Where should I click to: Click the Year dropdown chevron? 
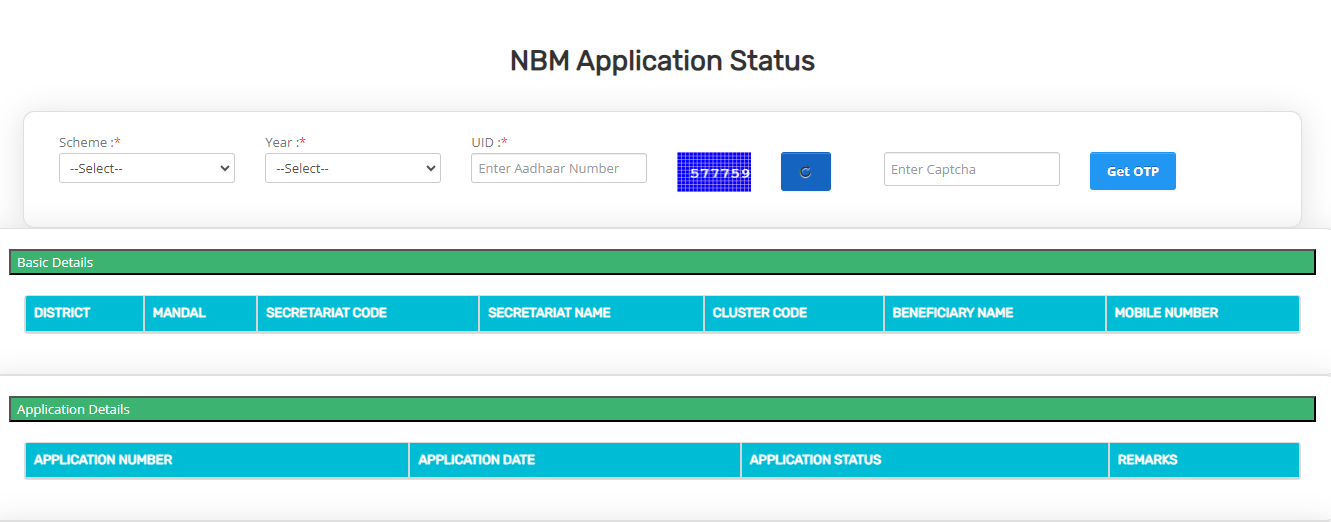click(430, 168)
